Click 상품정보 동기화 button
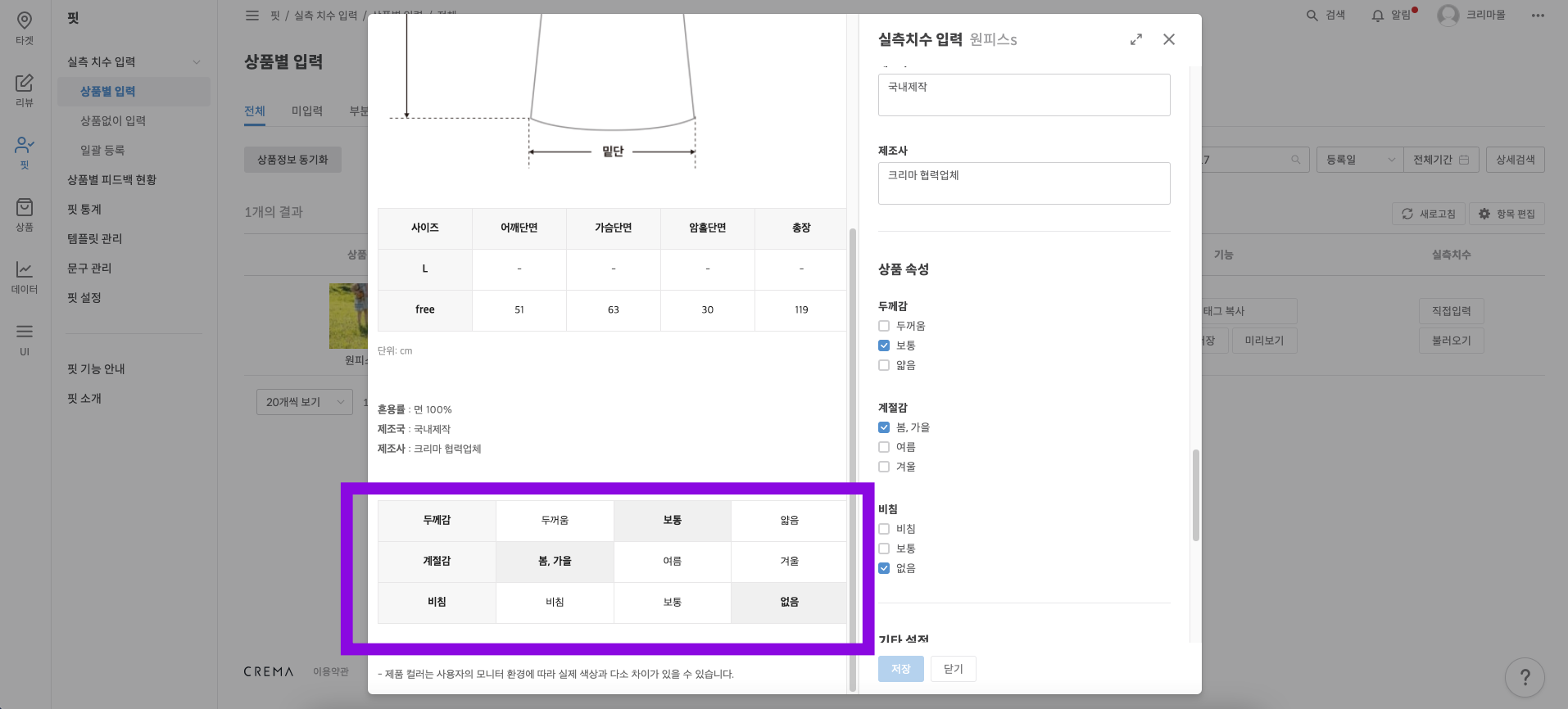The image size is (1568, 709). pyautogui.click(x=292, y=160)
